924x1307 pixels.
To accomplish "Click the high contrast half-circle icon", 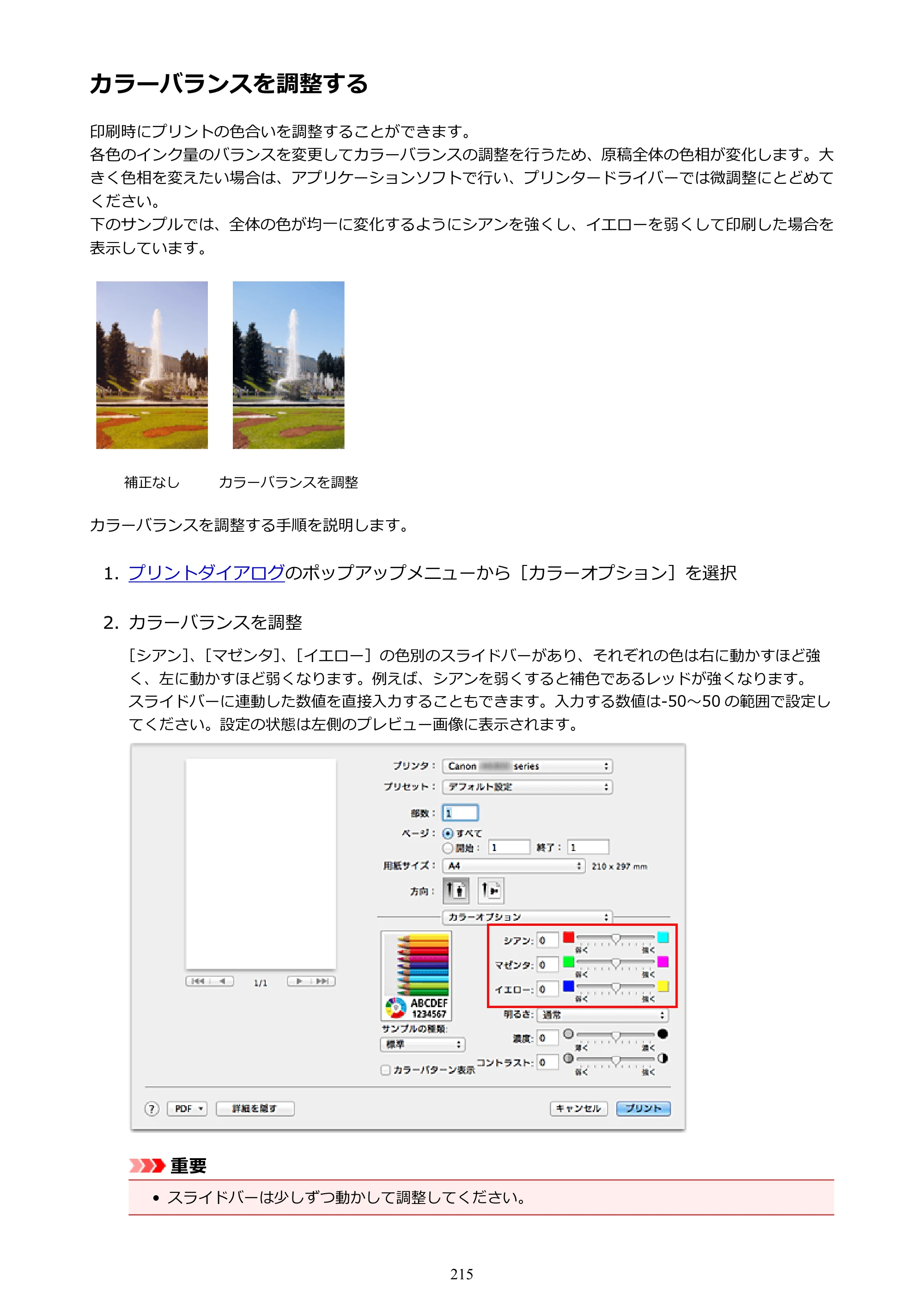I will pyautogui.click(x=662, y=1058).
